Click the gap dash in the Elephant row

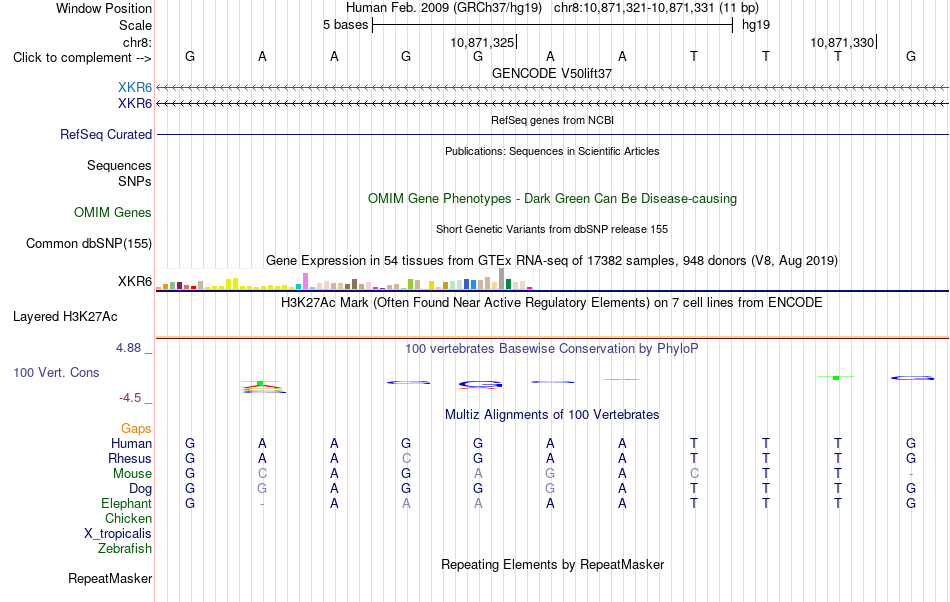pyautogui.click(x=262, y=504)
